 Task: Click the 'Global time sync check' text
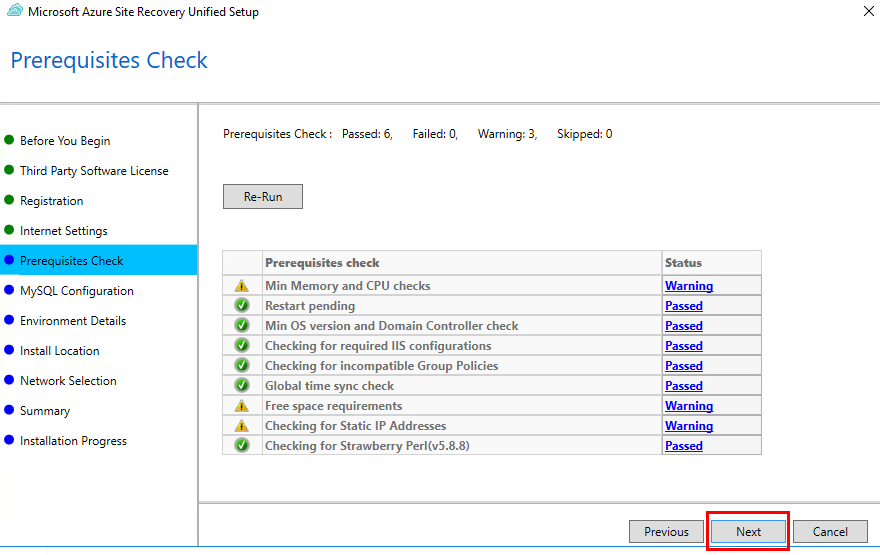point(329,386)
